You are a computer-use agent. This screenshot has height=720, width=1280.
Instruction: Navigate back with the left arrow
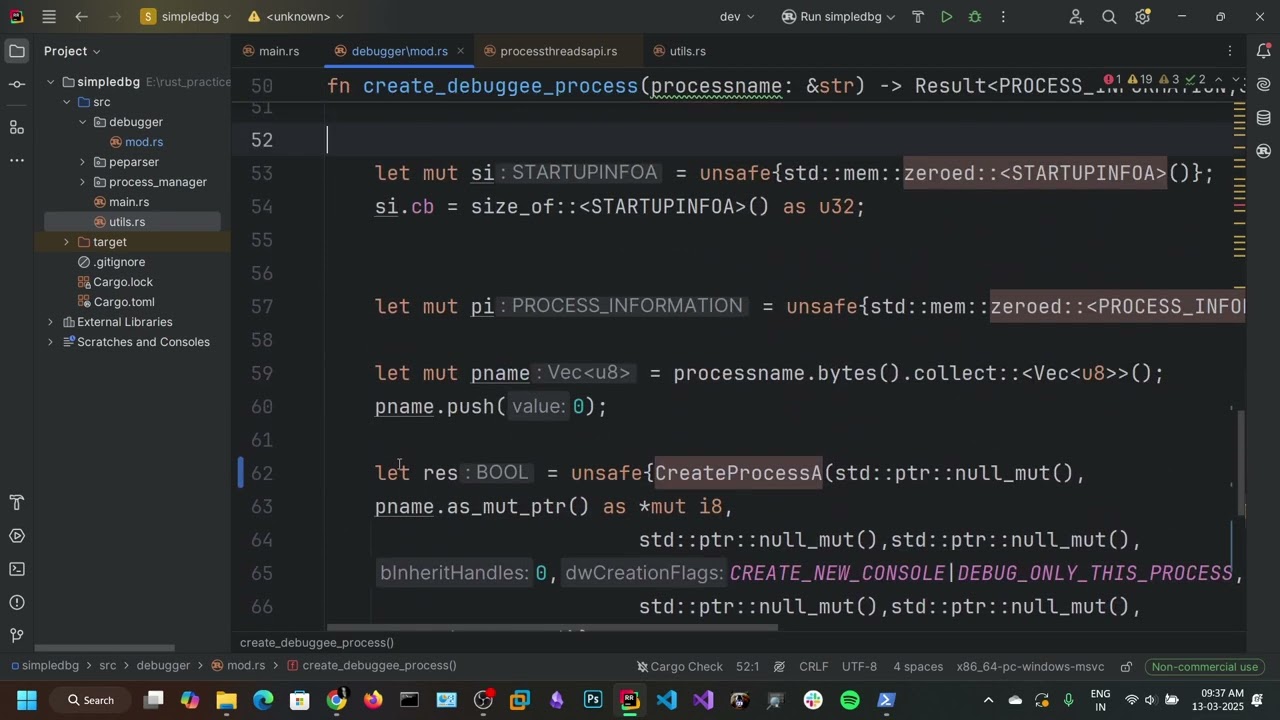[82, 17]
